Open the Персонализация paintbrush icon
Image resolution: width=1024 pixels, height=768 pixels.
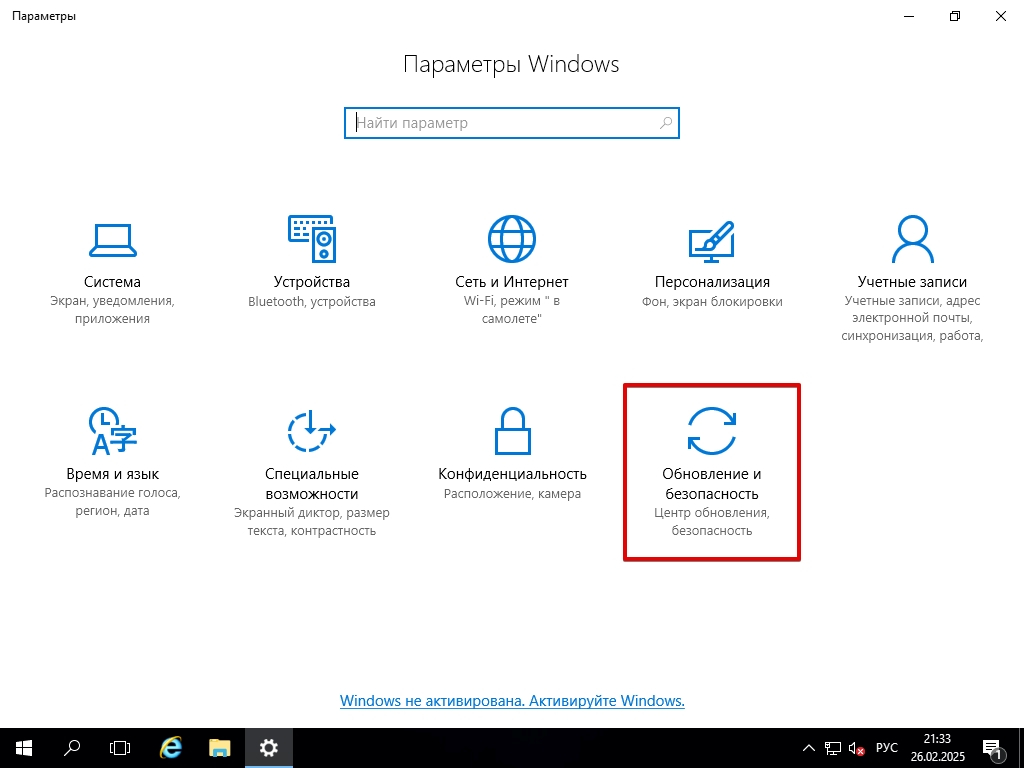pyautogui.click(x=712, y=241)
